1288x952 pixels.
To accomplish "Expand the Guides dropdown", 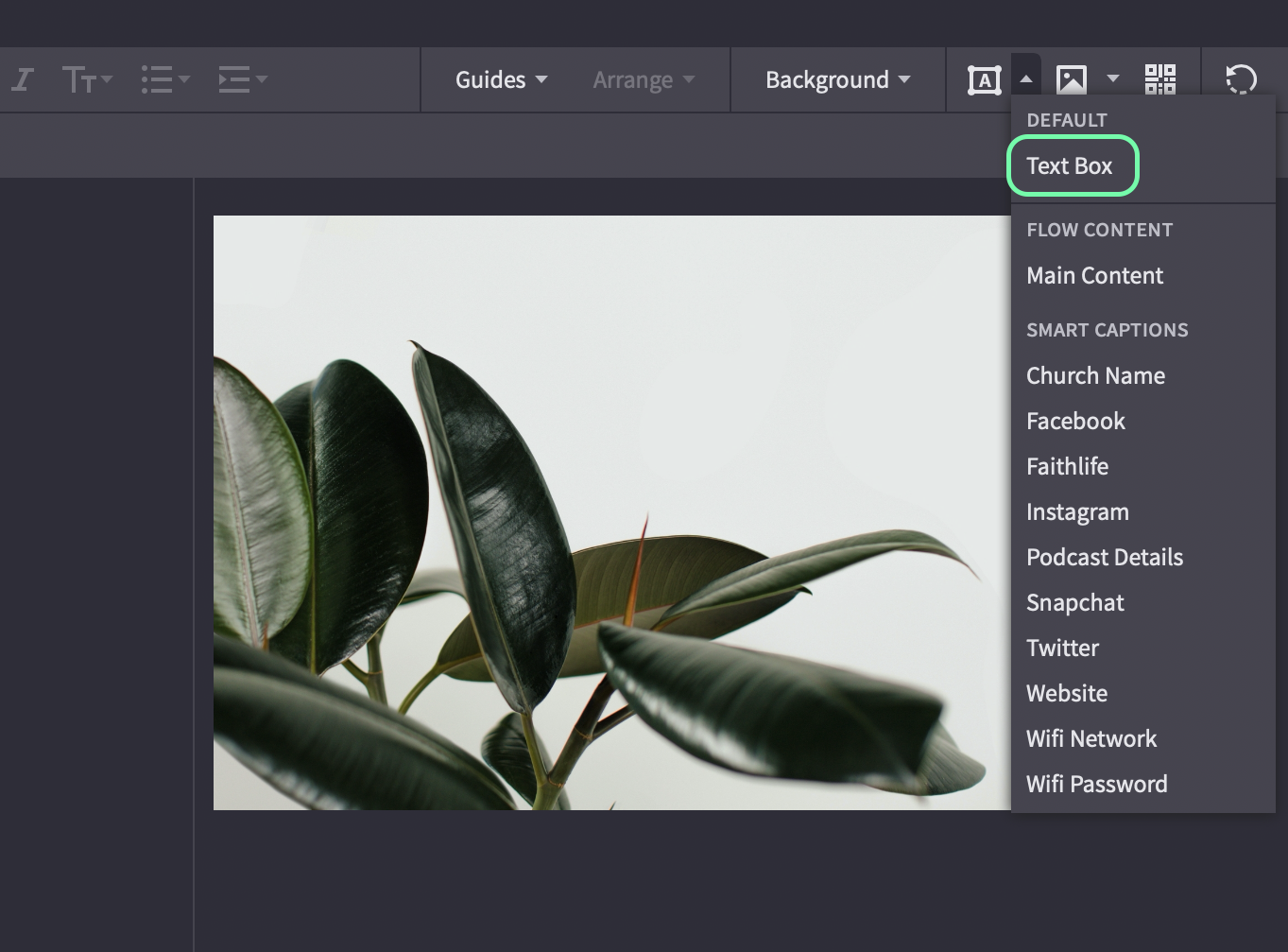I will coord(501,79).
